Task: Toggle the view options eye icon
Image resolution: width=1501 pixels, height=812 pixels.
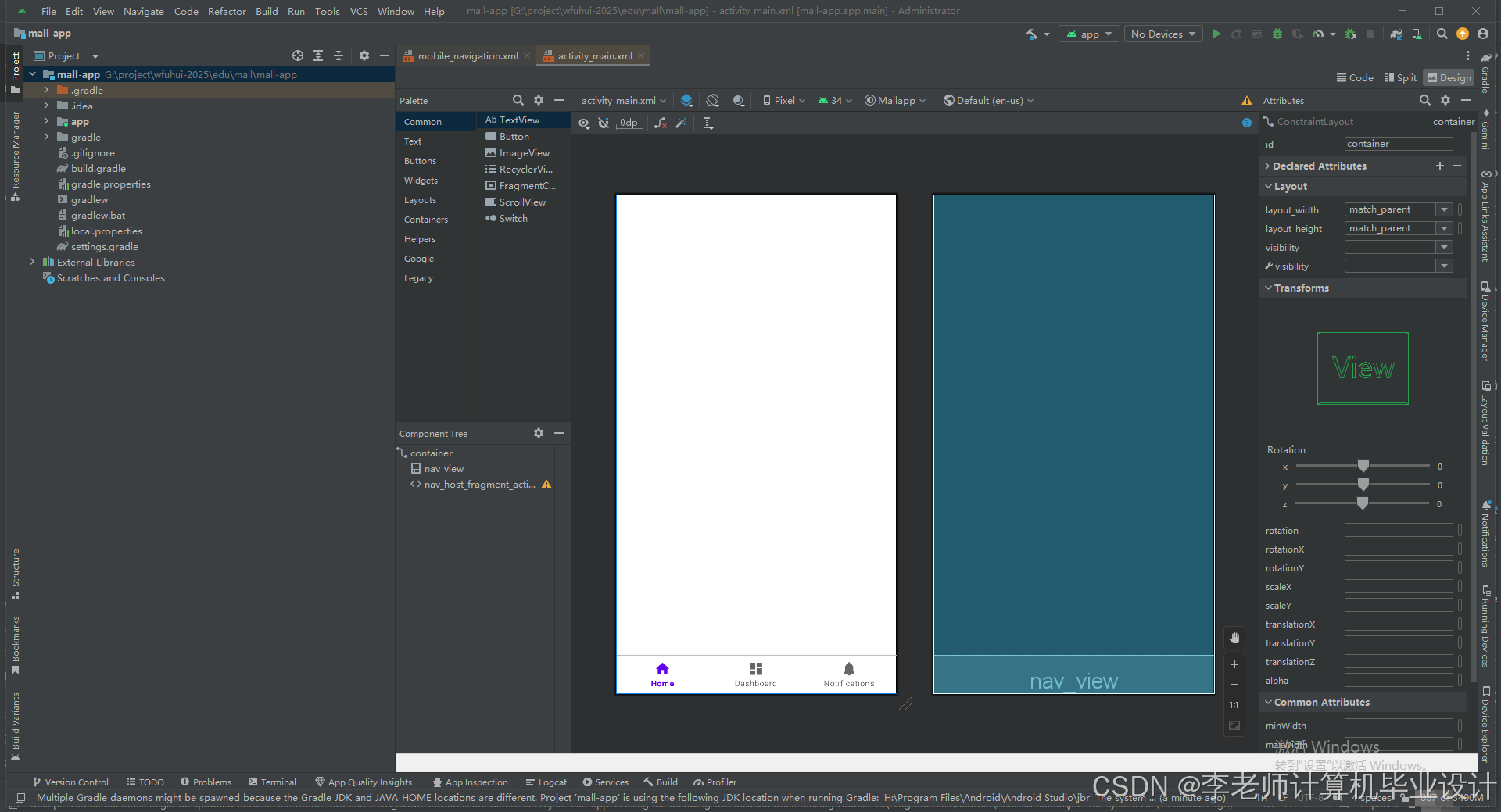Action: coord(583,123)
